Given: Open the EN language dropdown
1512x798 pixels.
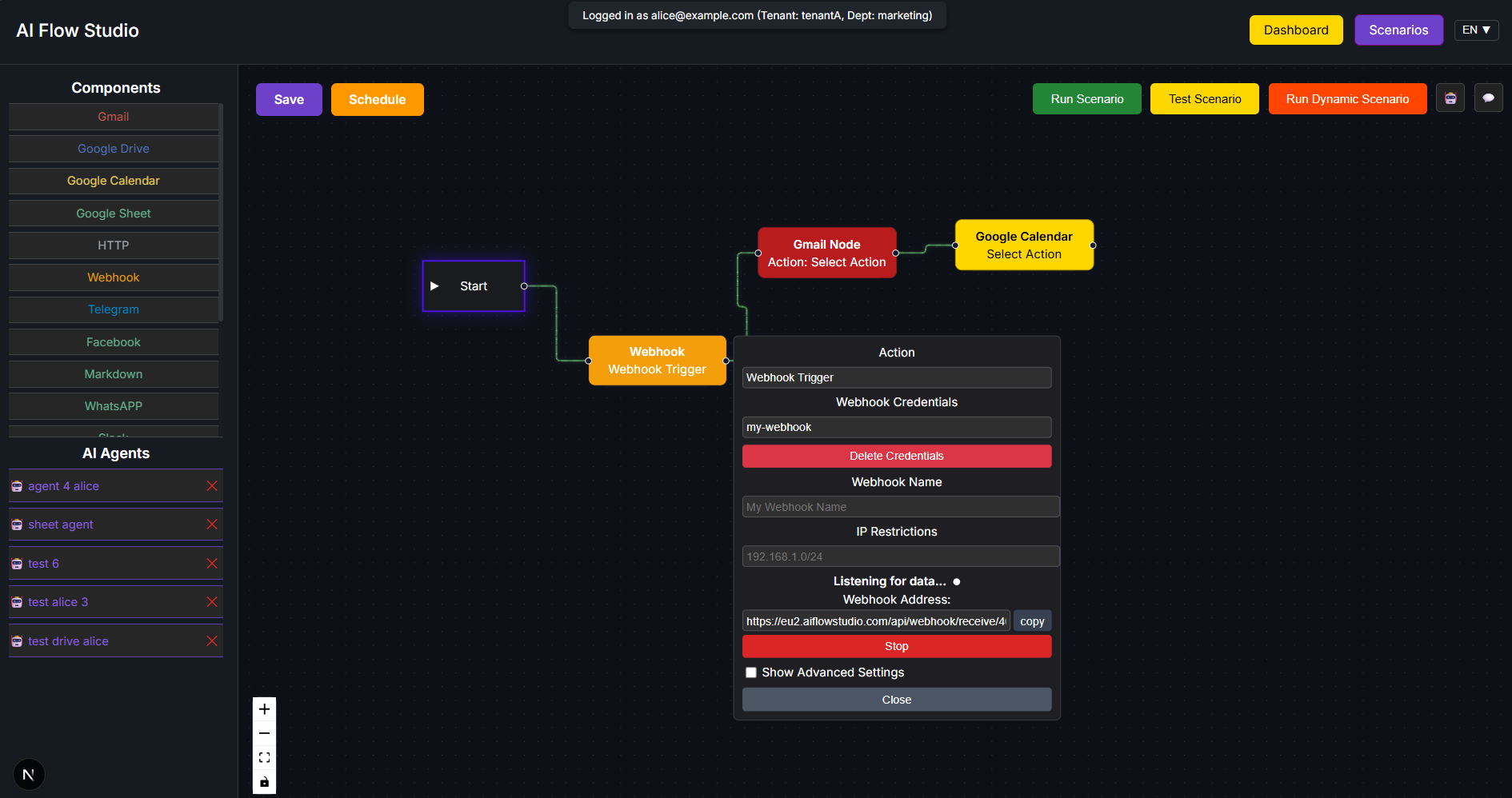Looking at the screenshot, I should [1475, 30].
